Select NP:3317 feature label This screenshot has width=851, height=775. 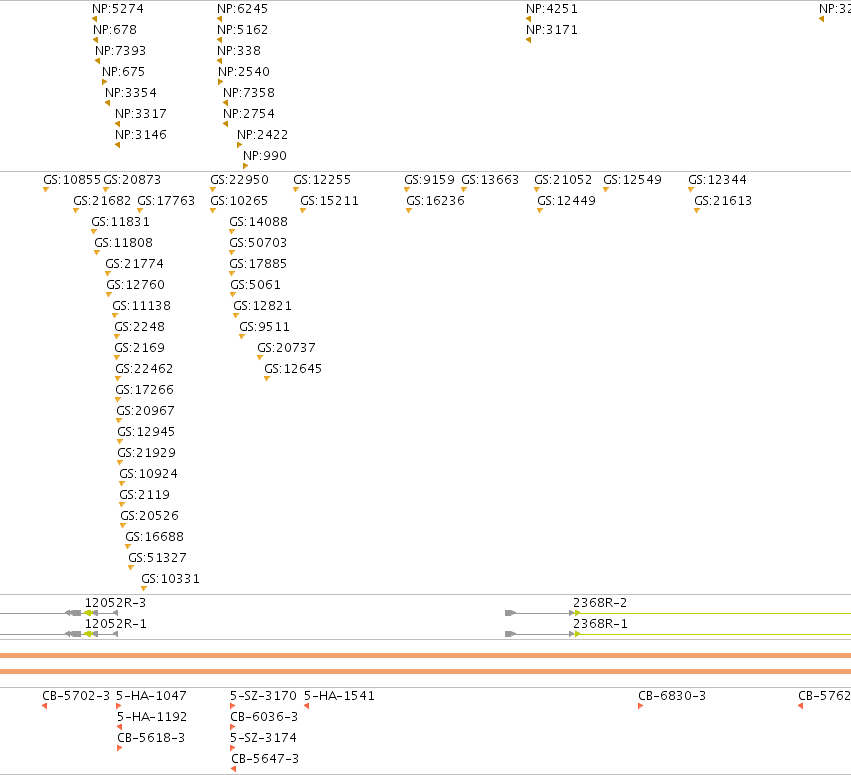coord(141,114)
